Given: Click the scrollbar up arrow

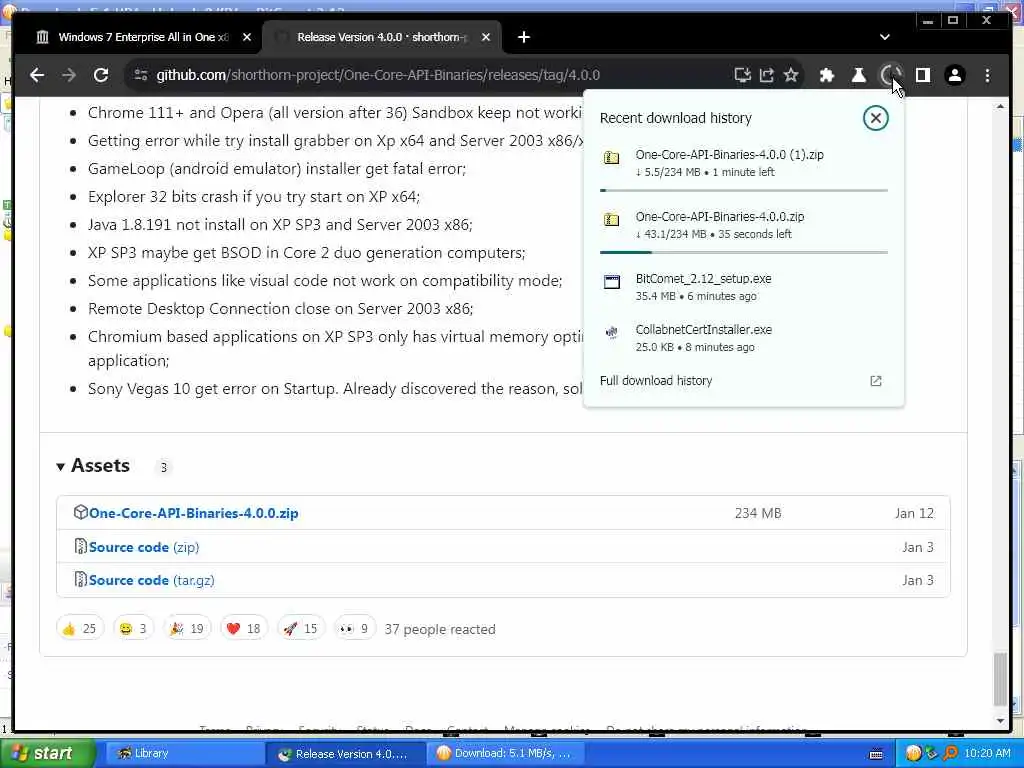Looking at the screenshot, I should [x=1000, y=106].
